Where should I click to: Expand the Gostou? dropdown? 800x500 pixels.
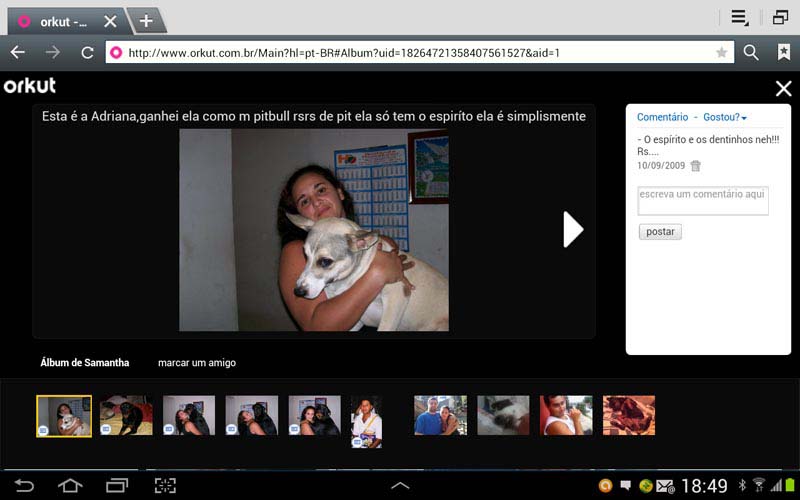(x=725, y=118)
